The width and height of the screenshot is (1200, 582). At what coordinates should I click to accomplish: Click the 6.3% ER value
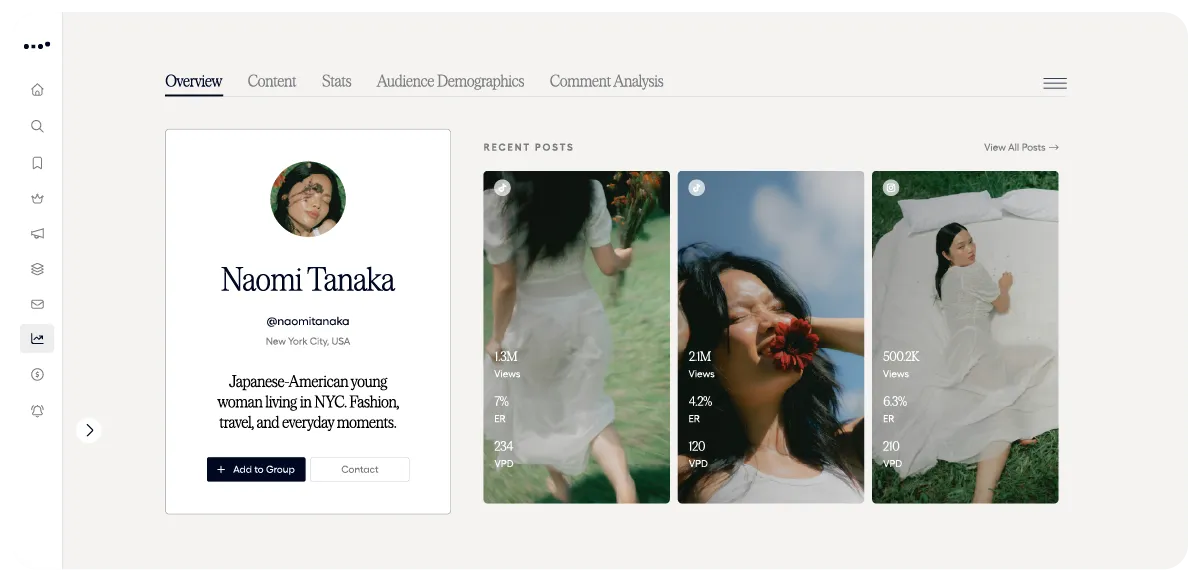(895, 401)
